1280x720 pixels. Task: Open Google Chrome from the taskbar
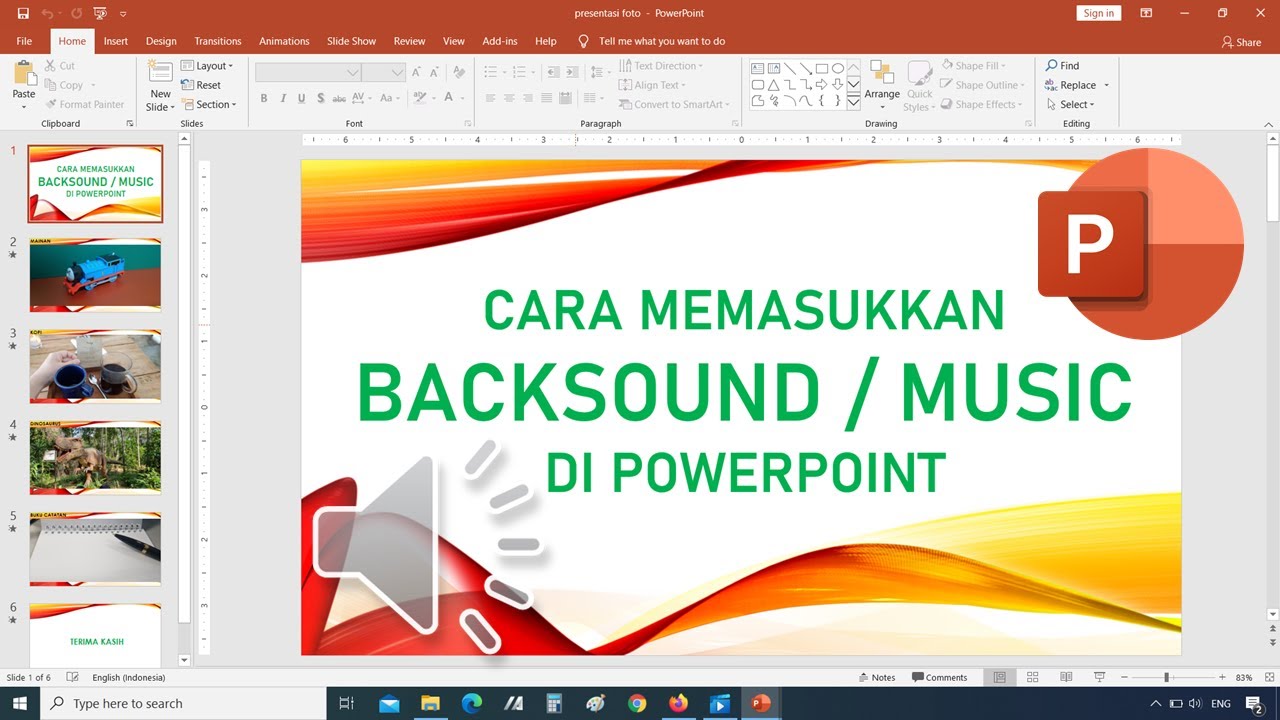click(637, 703)
